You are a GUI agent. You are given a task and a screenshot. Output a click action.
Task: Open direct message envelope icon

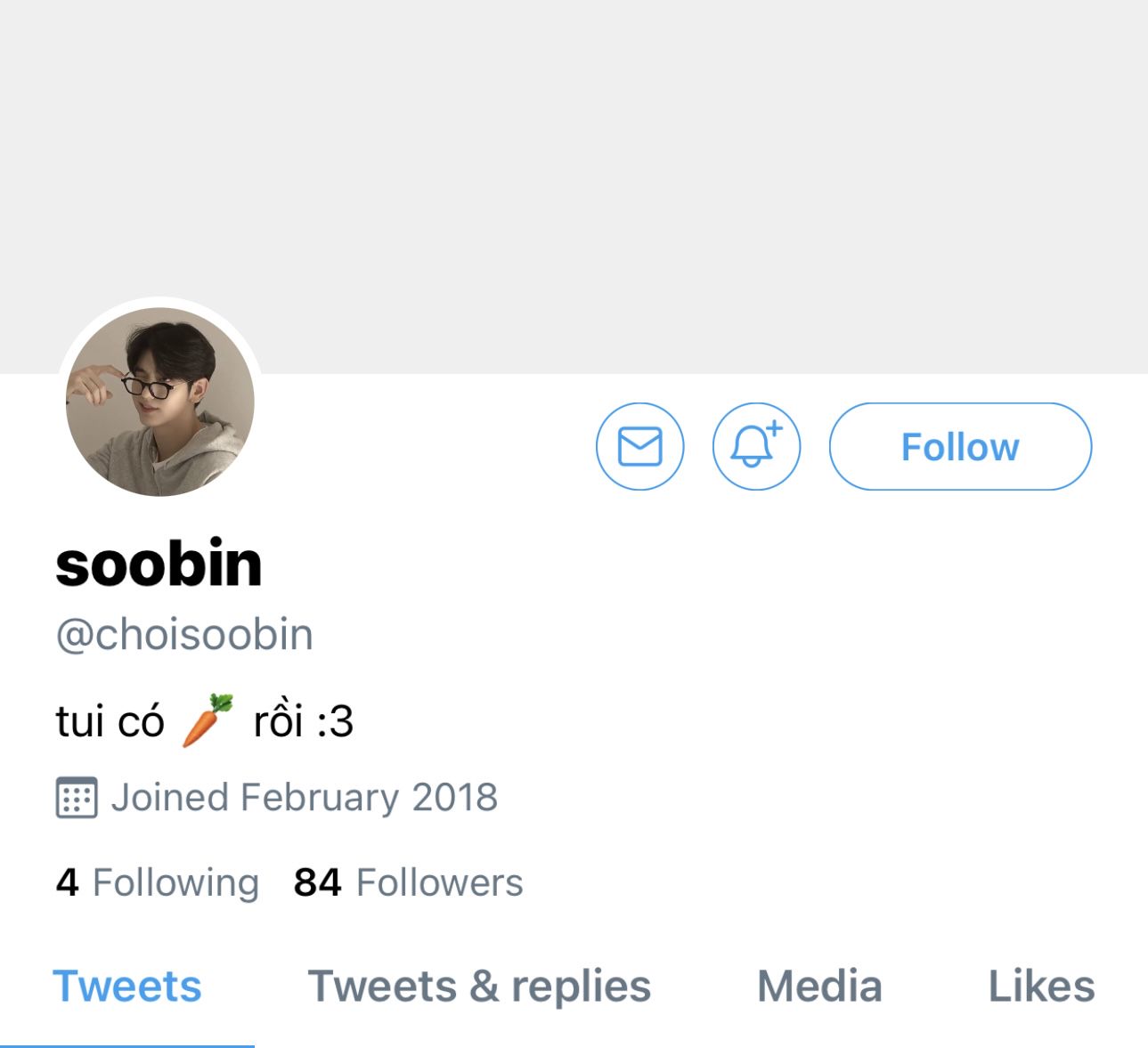tap(639, 446)
